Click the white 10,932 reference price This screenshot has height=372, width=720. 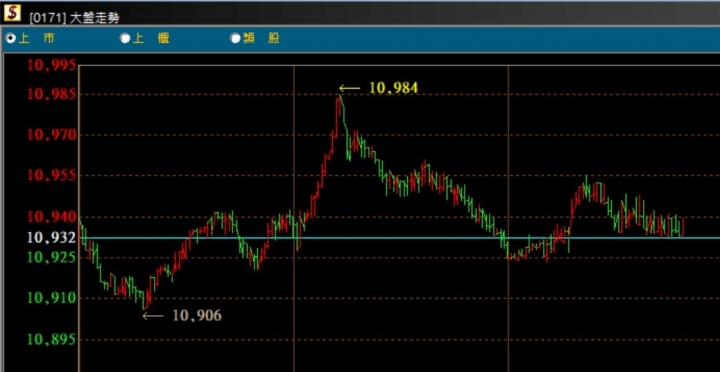click(51, 237)
